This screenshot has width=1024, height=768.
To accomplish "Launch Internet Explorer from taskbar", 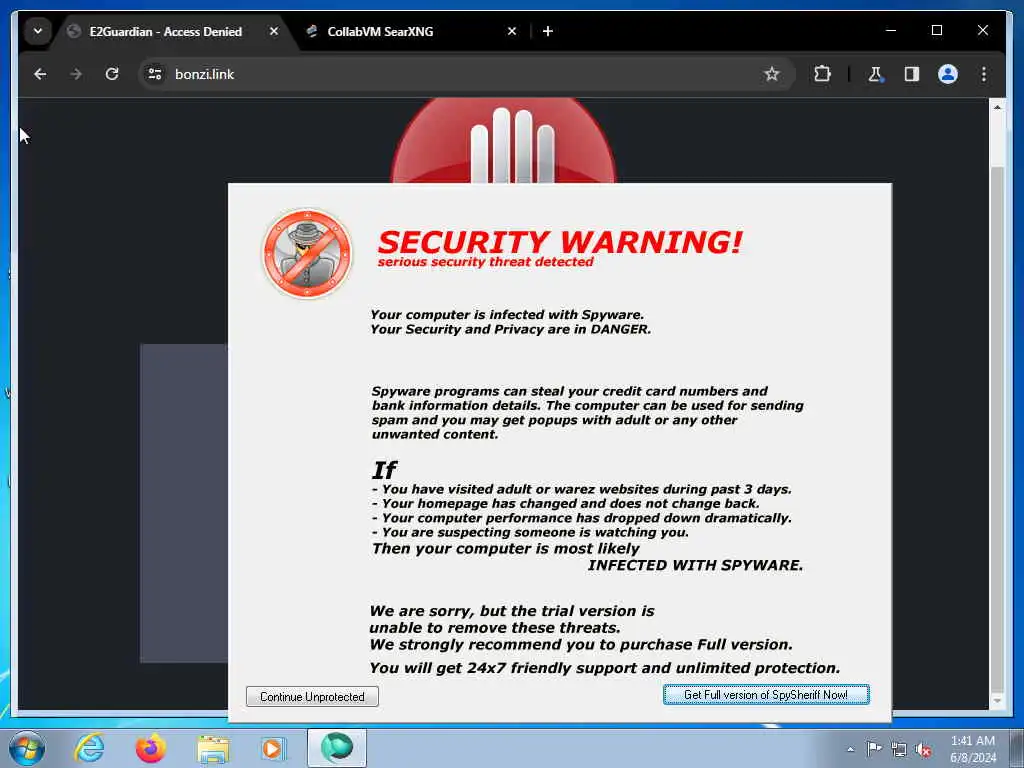I will tap(89, 748).
